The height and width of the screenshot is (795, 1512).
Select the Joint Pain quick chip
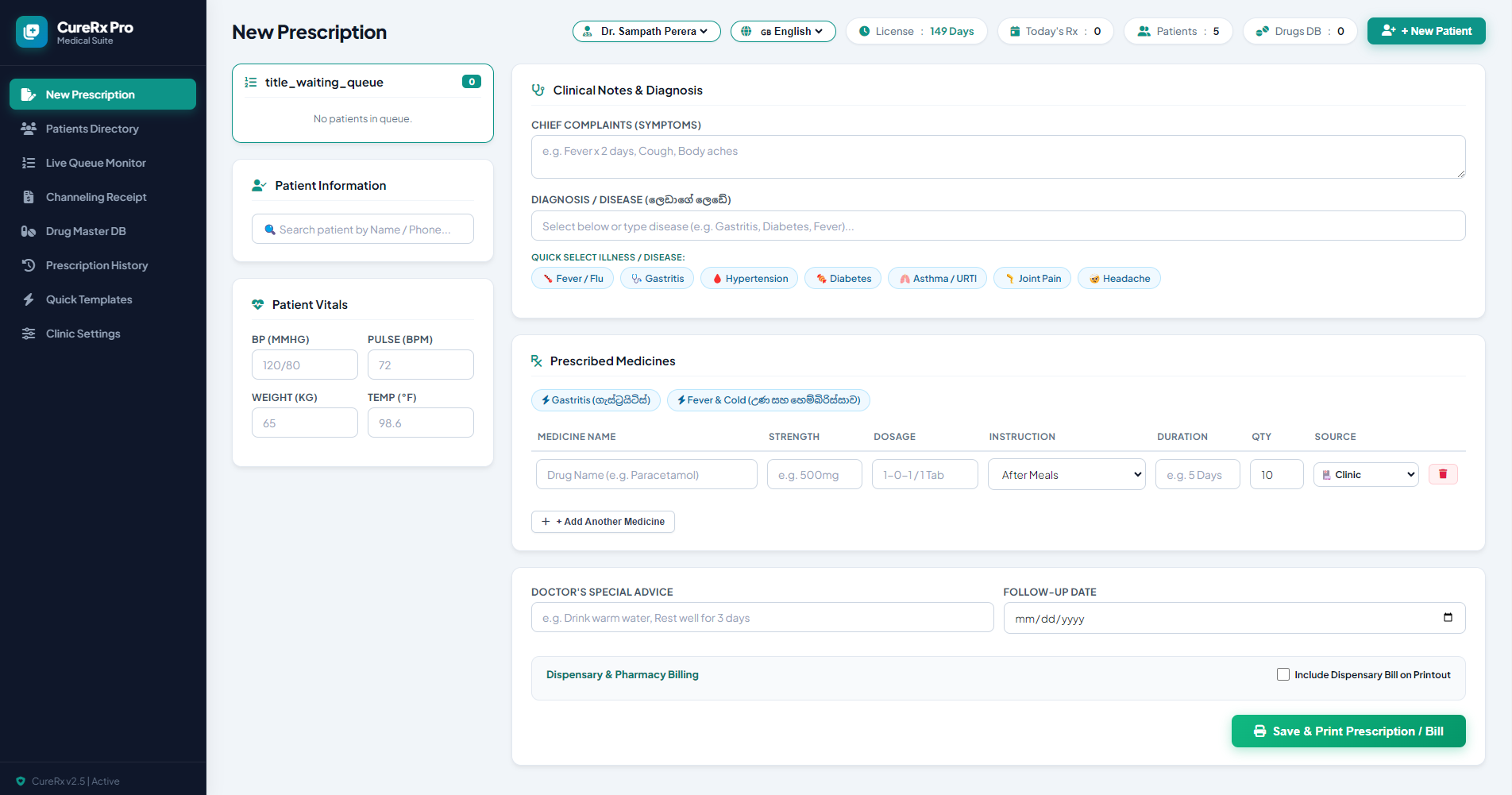(1032, 278)
